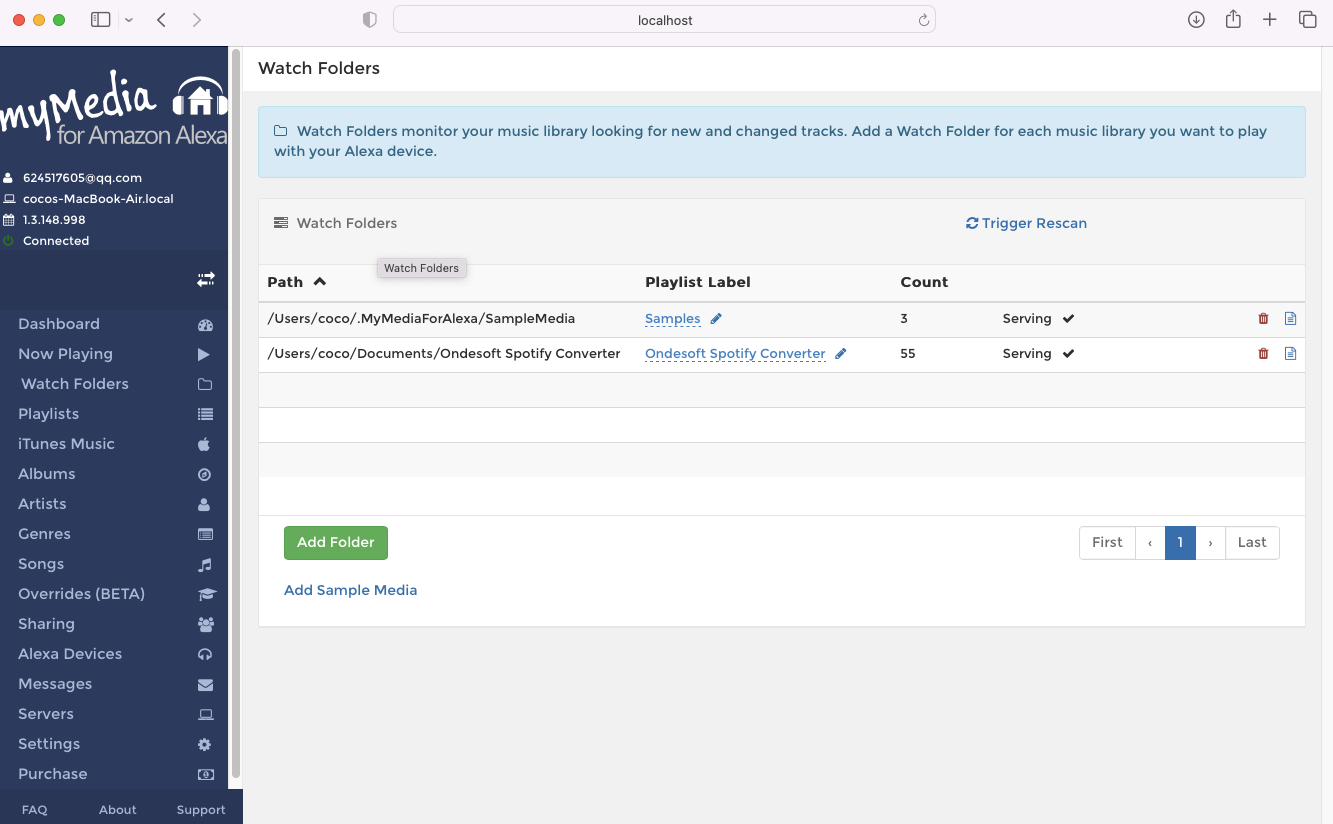Click Add Sample Media link
Screen dimensions: 1333x824
click(351, 590)
